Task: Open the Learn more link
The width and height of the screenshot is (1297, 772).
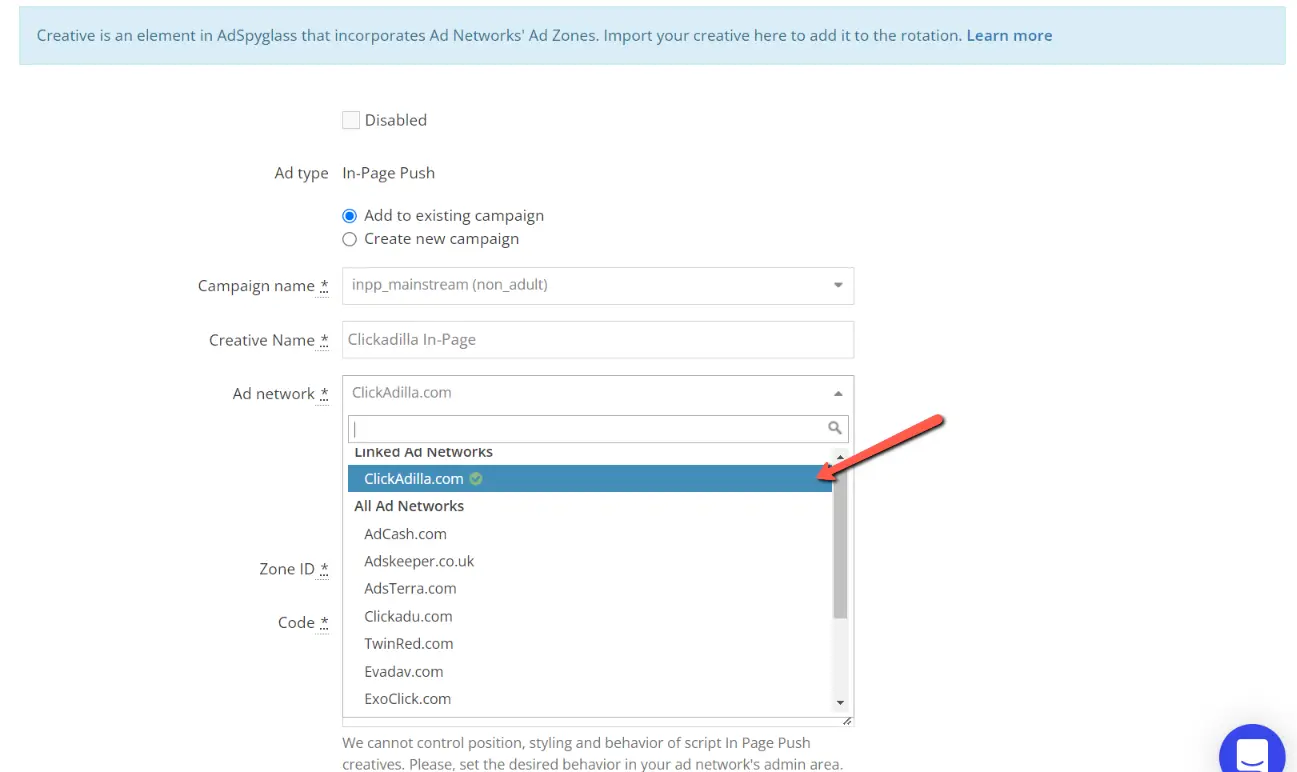Action: tap(1009, 35)
